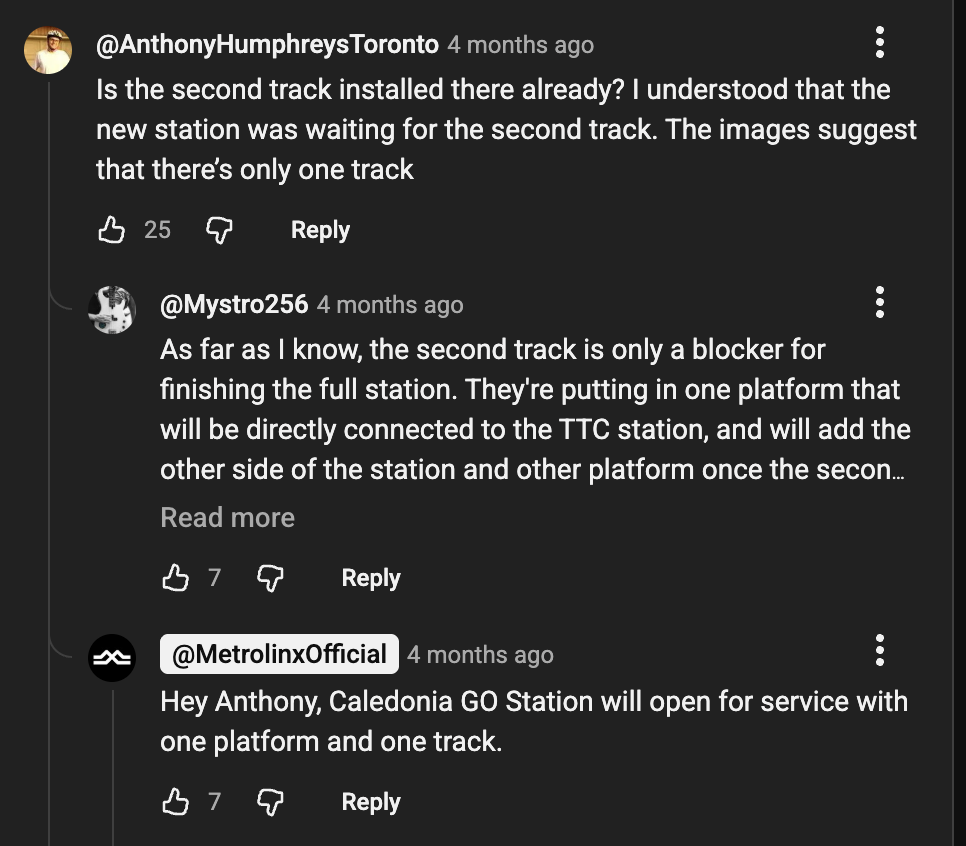Dislike the MetrolinxOfficial reply
The width and height of the screenshot is (966, 846).
point(271,802)
